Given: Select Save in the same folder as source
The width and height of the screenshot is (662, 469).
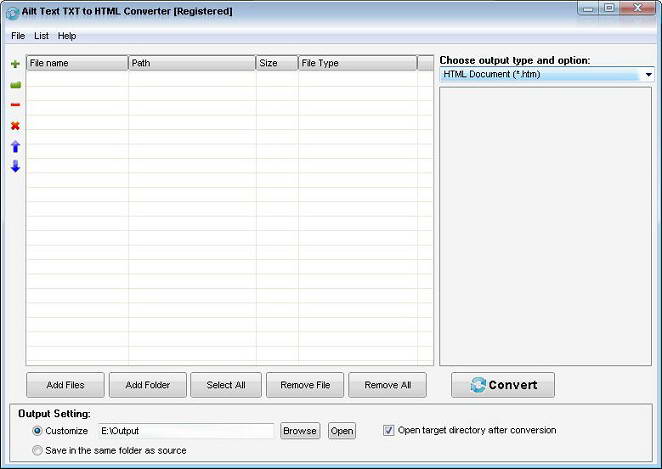Looking at the screenshot, I should pos(37,450).
